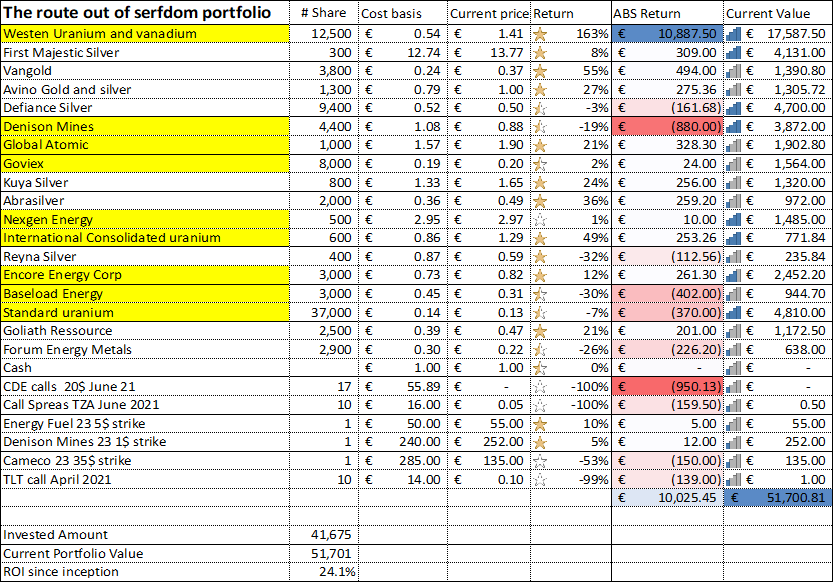Image resolution: width=834 pixels, height=583 pixels.
Task: Select the title 'The route out of serfdom portfolio'
Action: (137, 12)
